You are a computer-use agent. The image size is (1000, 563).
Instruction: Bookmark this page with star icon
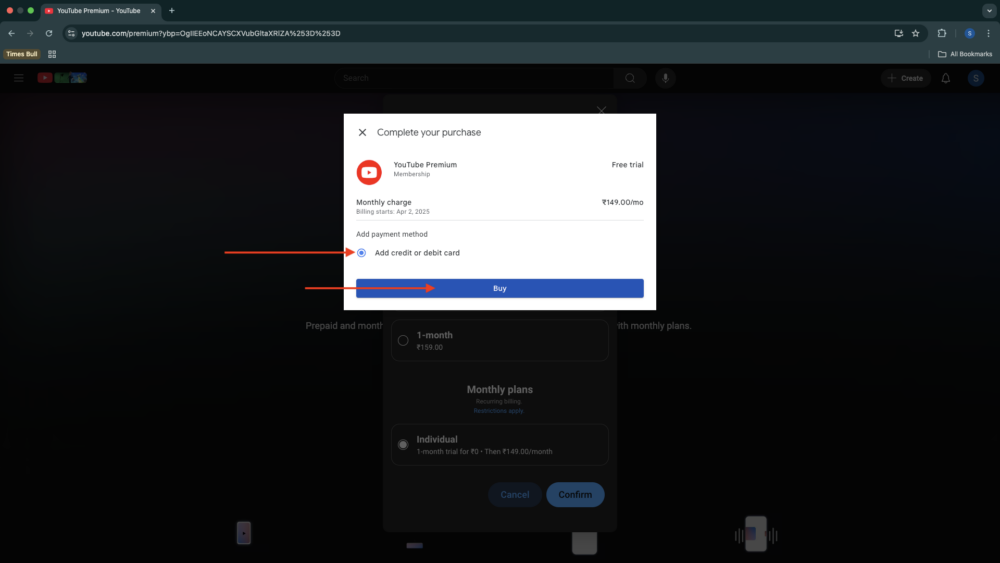pyautogui.click(x=916, y=33)
